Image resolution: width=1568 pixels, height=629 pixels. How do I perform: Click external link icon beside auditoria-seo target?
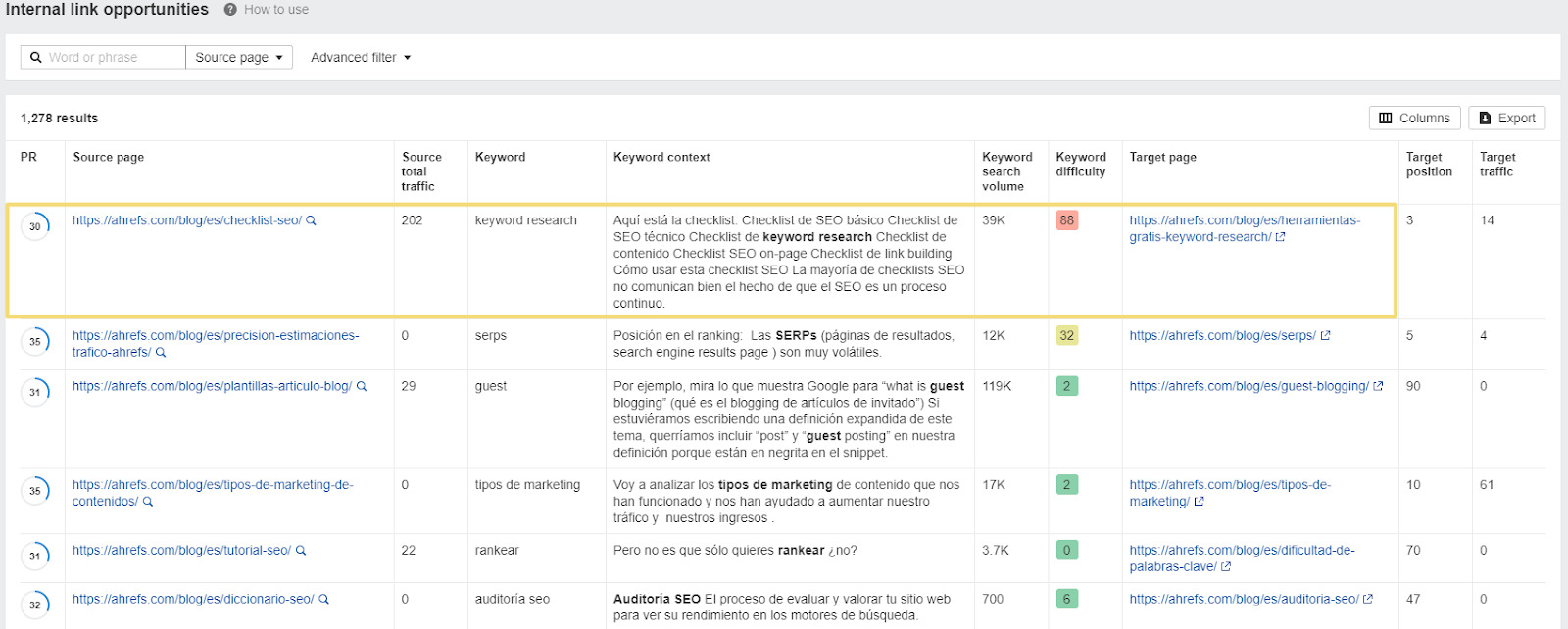(x=1368, y=600)
